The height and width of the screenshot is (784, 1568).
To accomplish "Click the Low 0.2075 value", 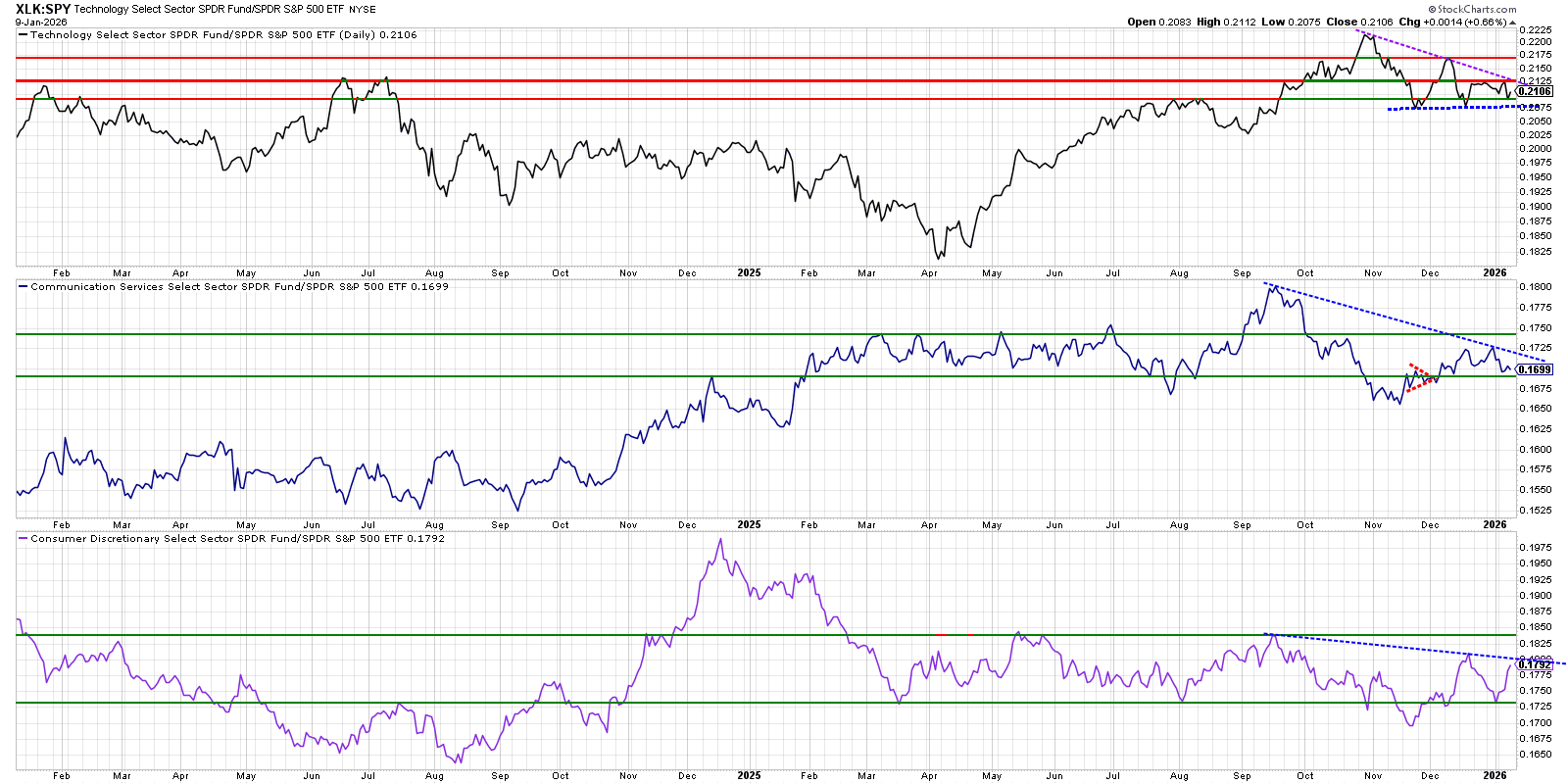I will pyautogui.click(x=1293, y=22).
